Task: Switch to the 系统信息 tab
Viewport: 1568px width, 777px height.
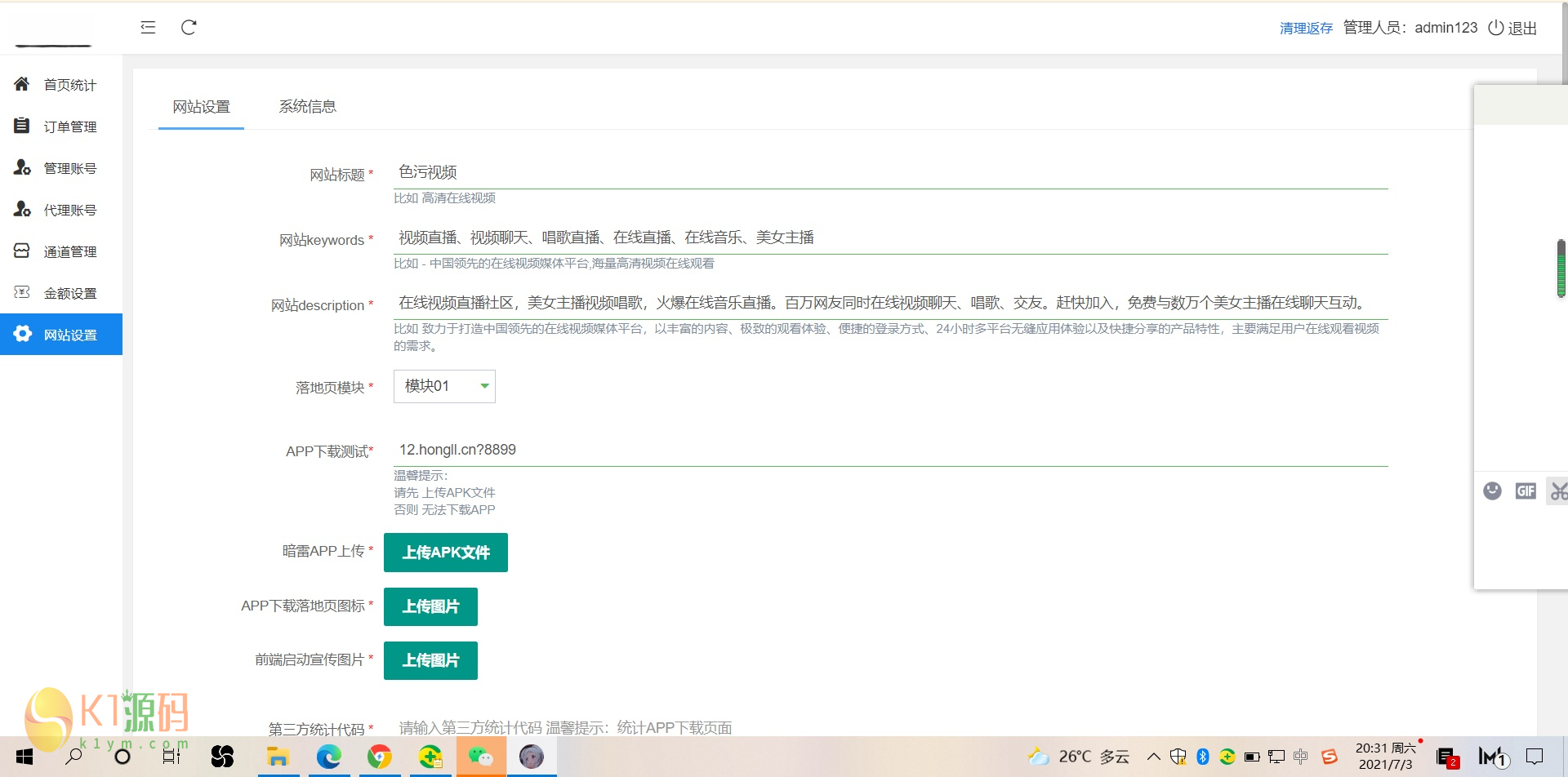Action: pyautogui.click(x=307, y=106)
